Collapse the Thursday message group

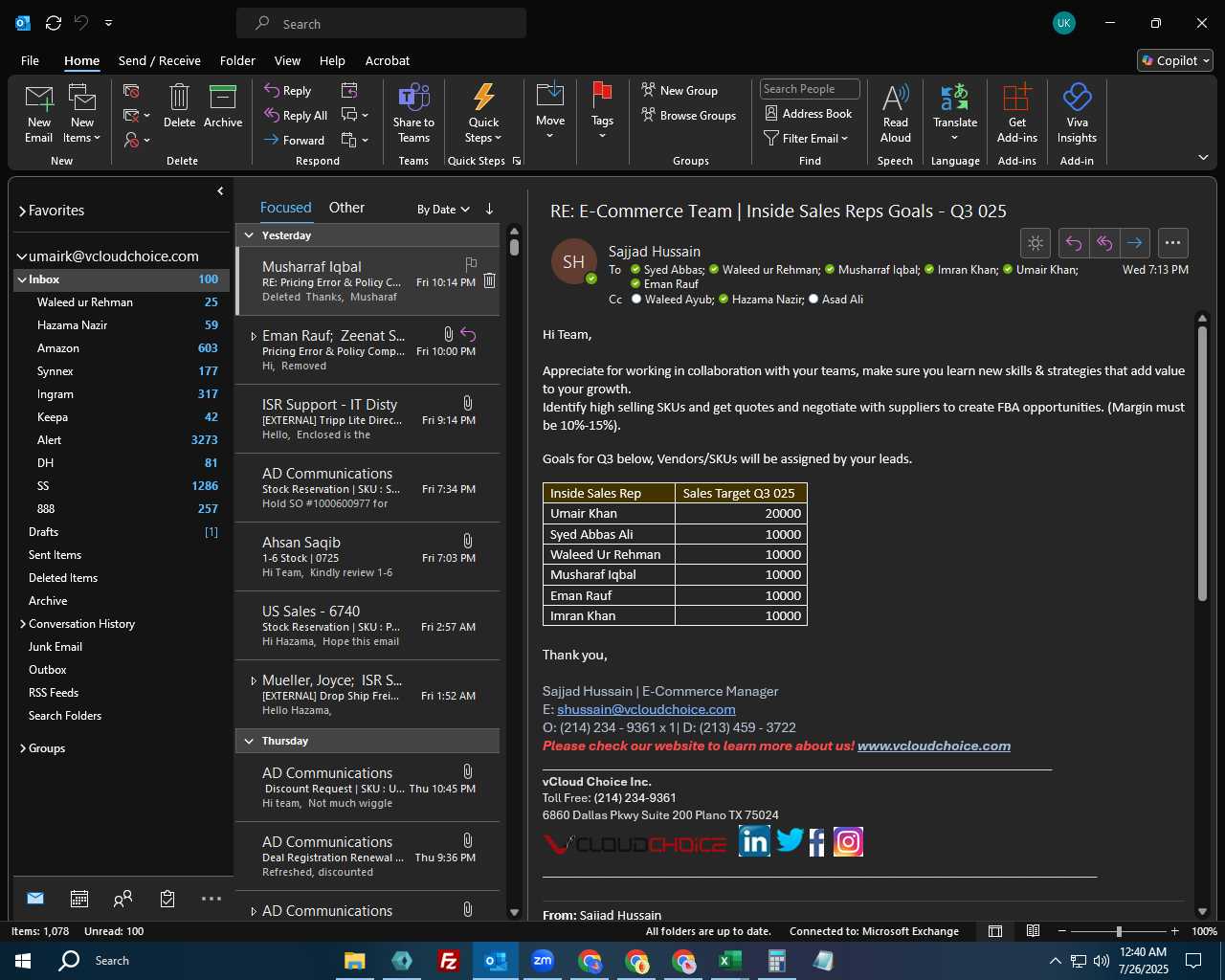point(249,741)
